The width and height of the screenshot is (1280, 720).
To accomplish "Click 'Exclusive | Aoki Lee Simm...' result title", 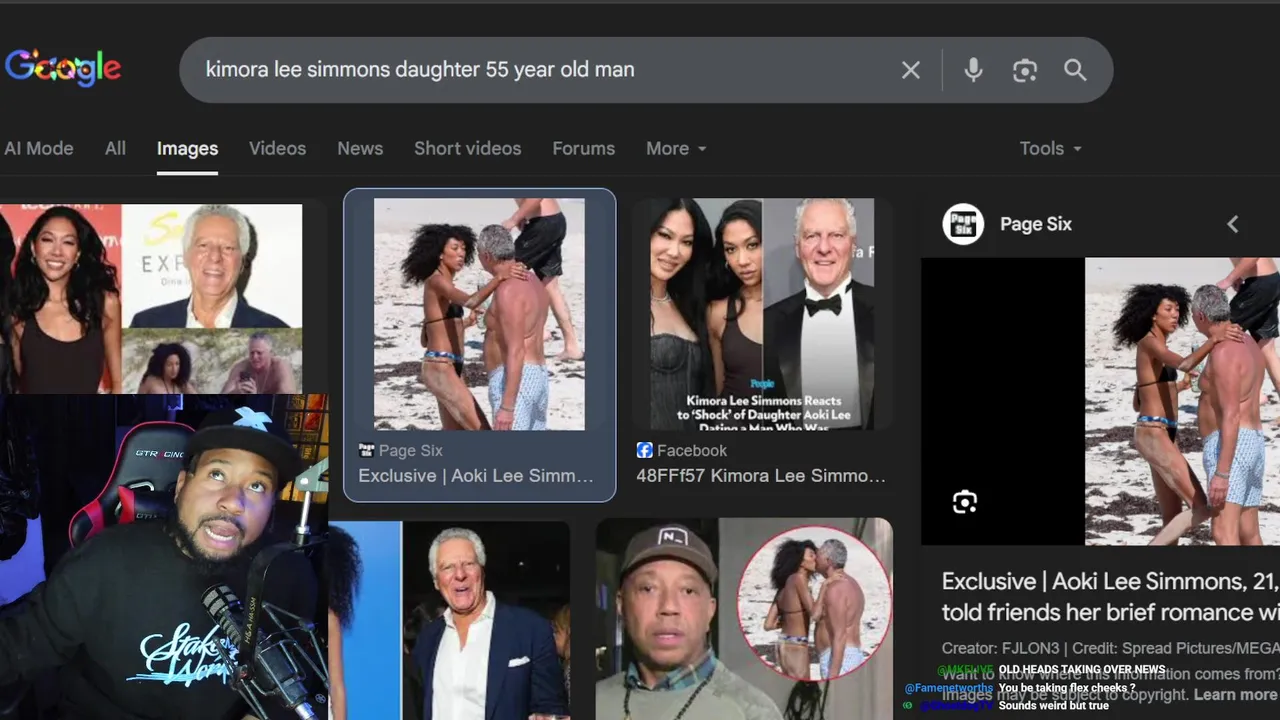I will click(476, 476).
